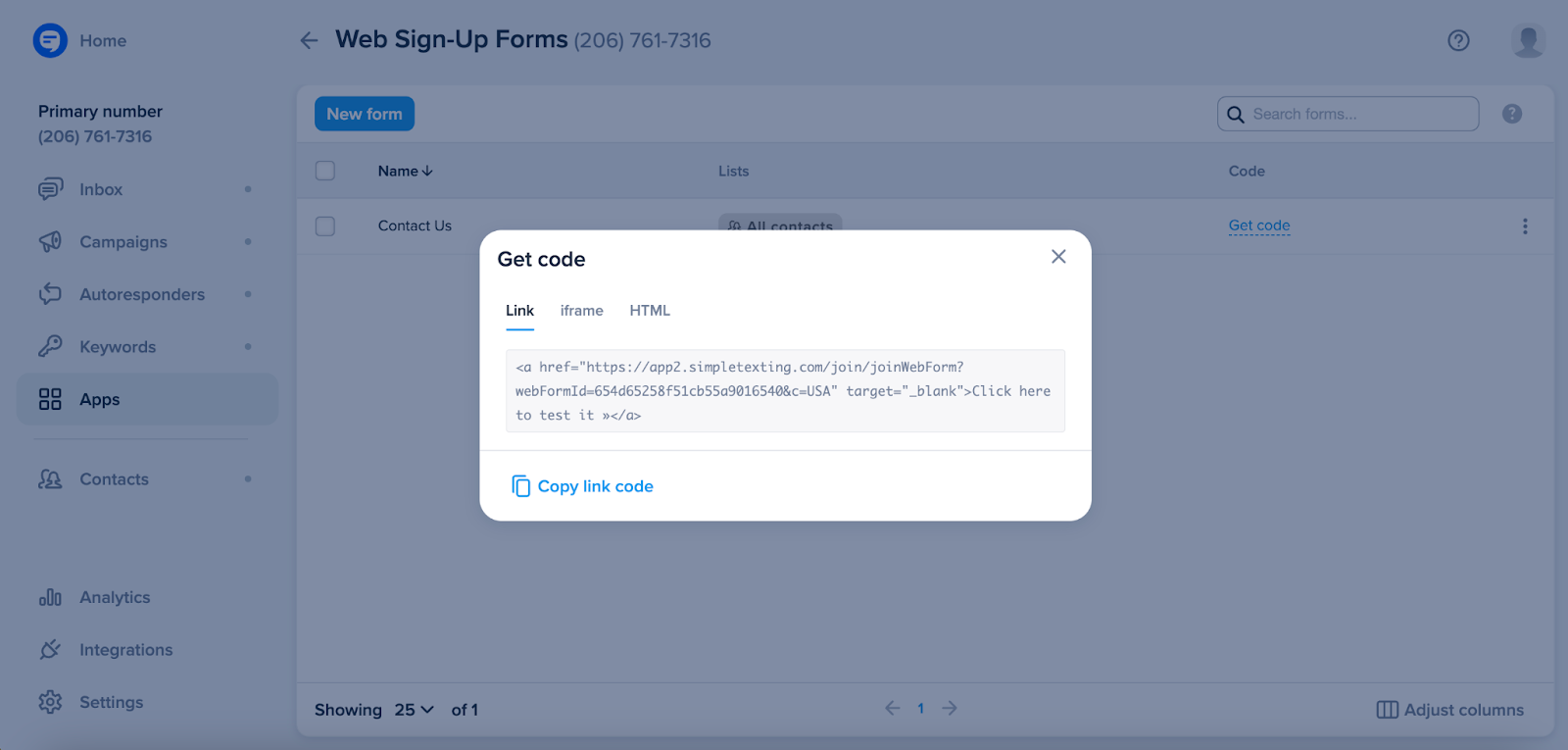Screen dimensions: 1568x750
Task: Go to the next page arrow
Action: click(950, 708)
